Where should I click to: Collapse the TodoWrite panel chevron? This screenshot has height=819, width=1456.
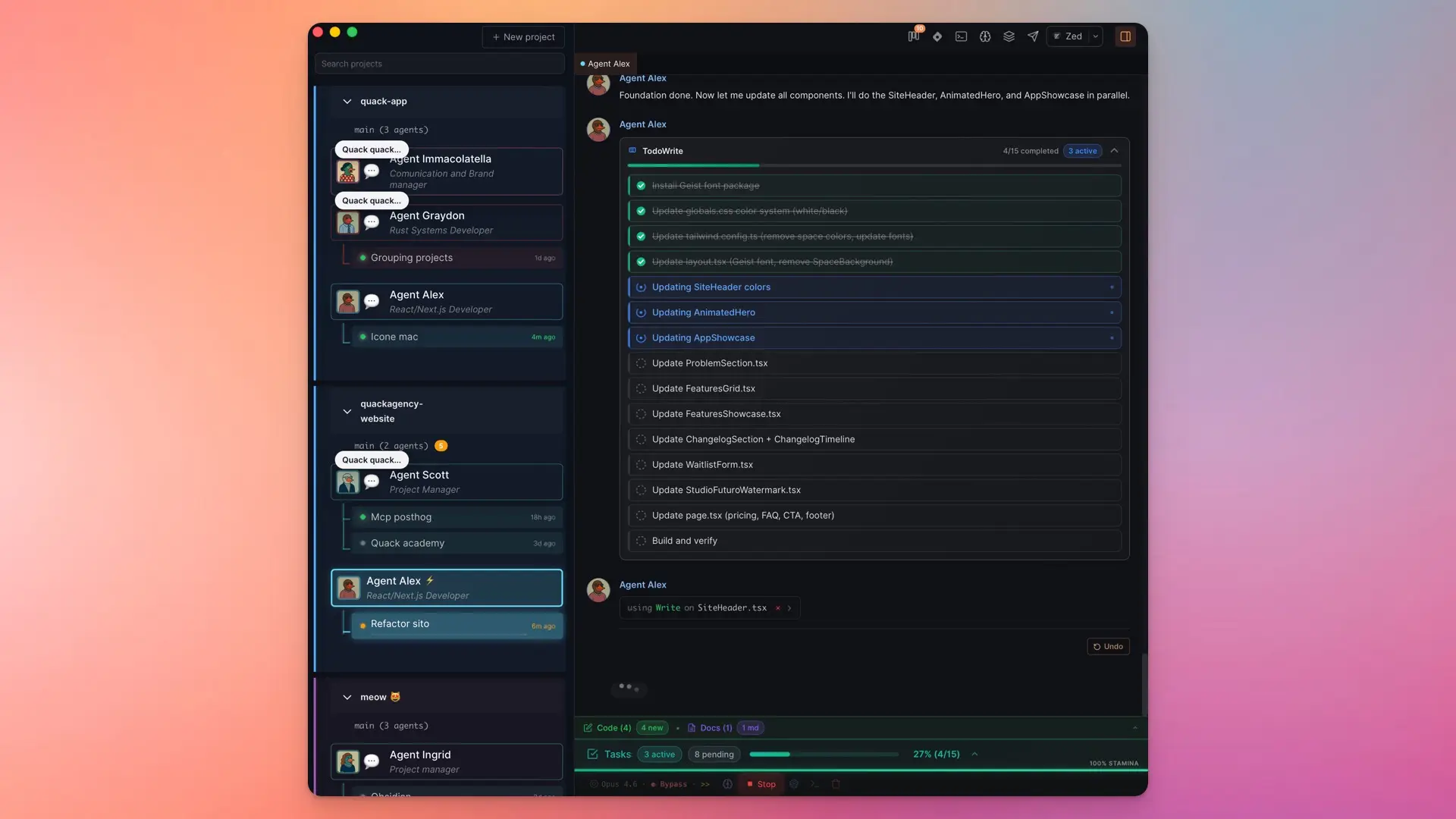point(1114,151)
